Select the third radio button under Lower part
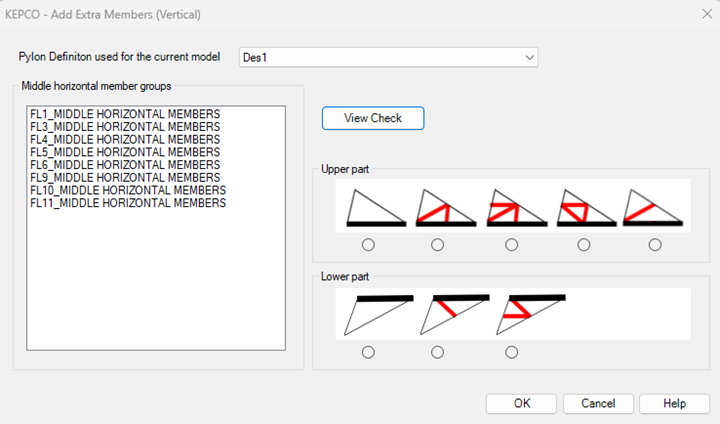This screenshot has width=720, height=424. pyautogui.click(x=512, y=352)
